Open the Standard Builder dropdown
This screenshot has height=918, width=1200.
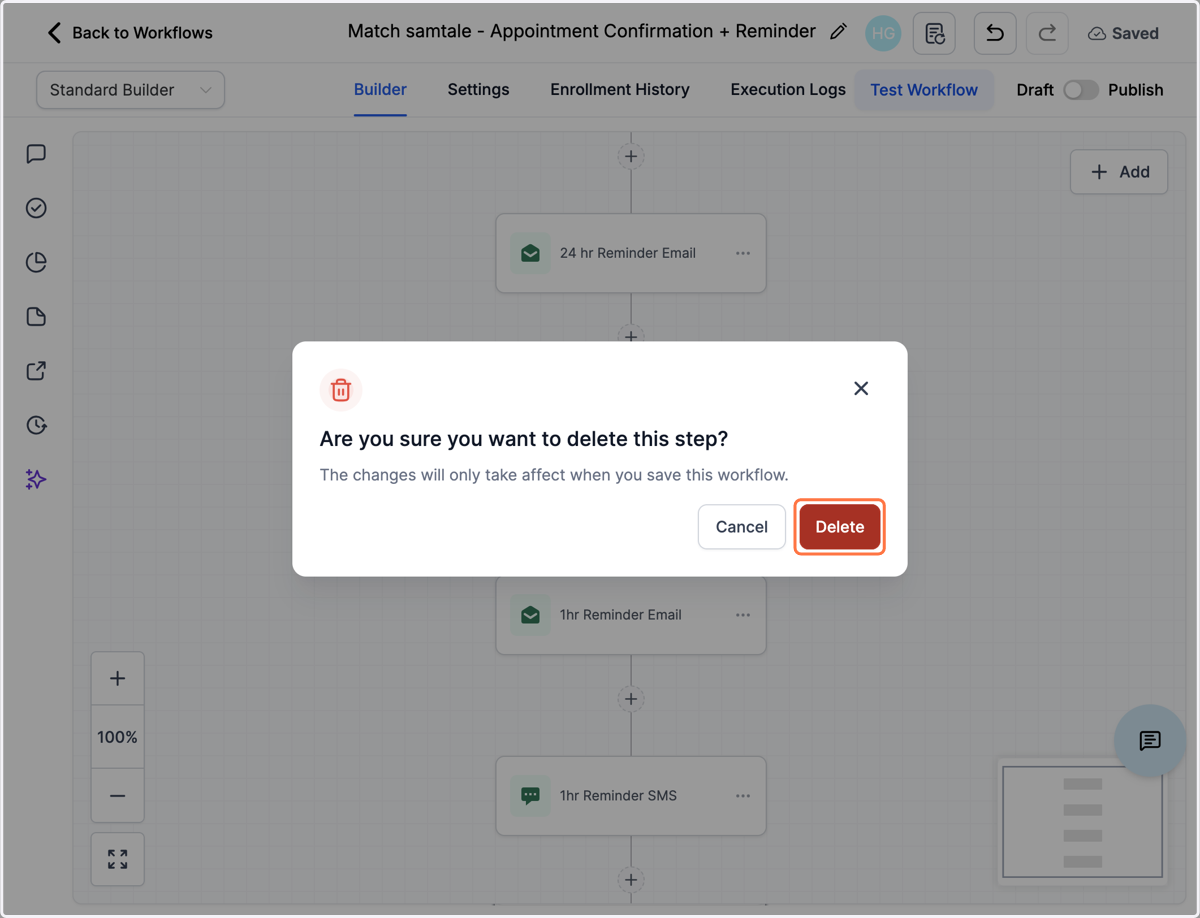(x=130, y=90)
